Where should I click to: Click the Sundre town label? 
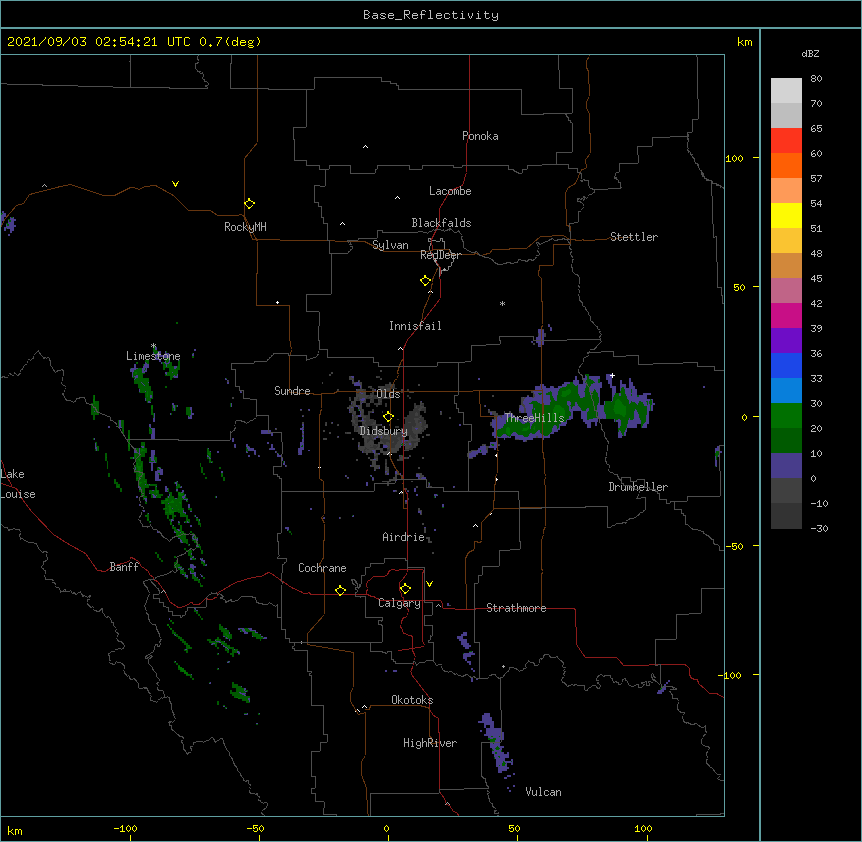292,391
